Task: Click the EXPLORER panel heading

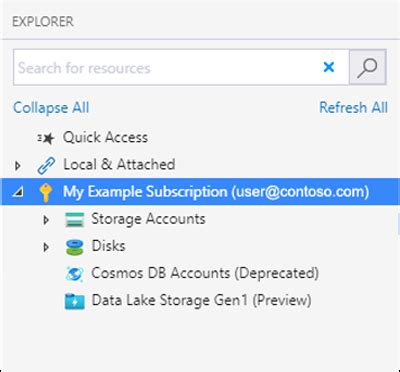Action: pos(43,22)
